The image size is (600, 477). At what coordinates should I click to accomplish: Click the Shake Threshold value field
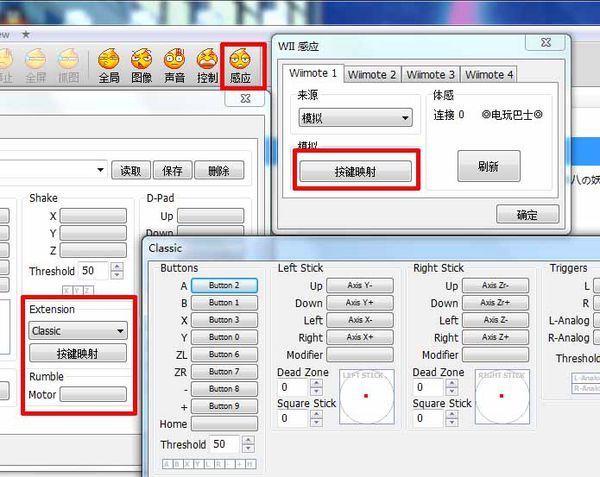click(93, 271)
